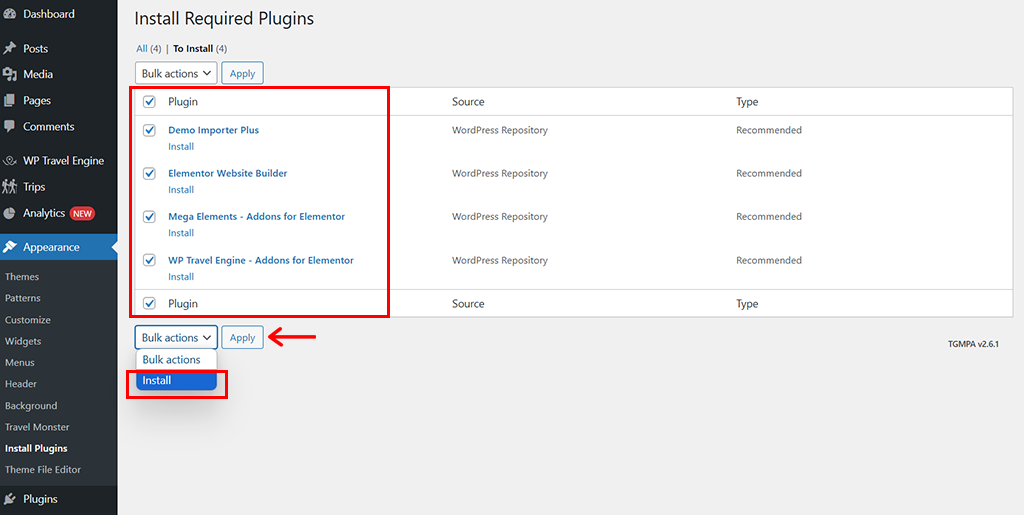Filter by the All (4) link
The width and height of the screenshot is (1024, 515).
click(141, 48)
